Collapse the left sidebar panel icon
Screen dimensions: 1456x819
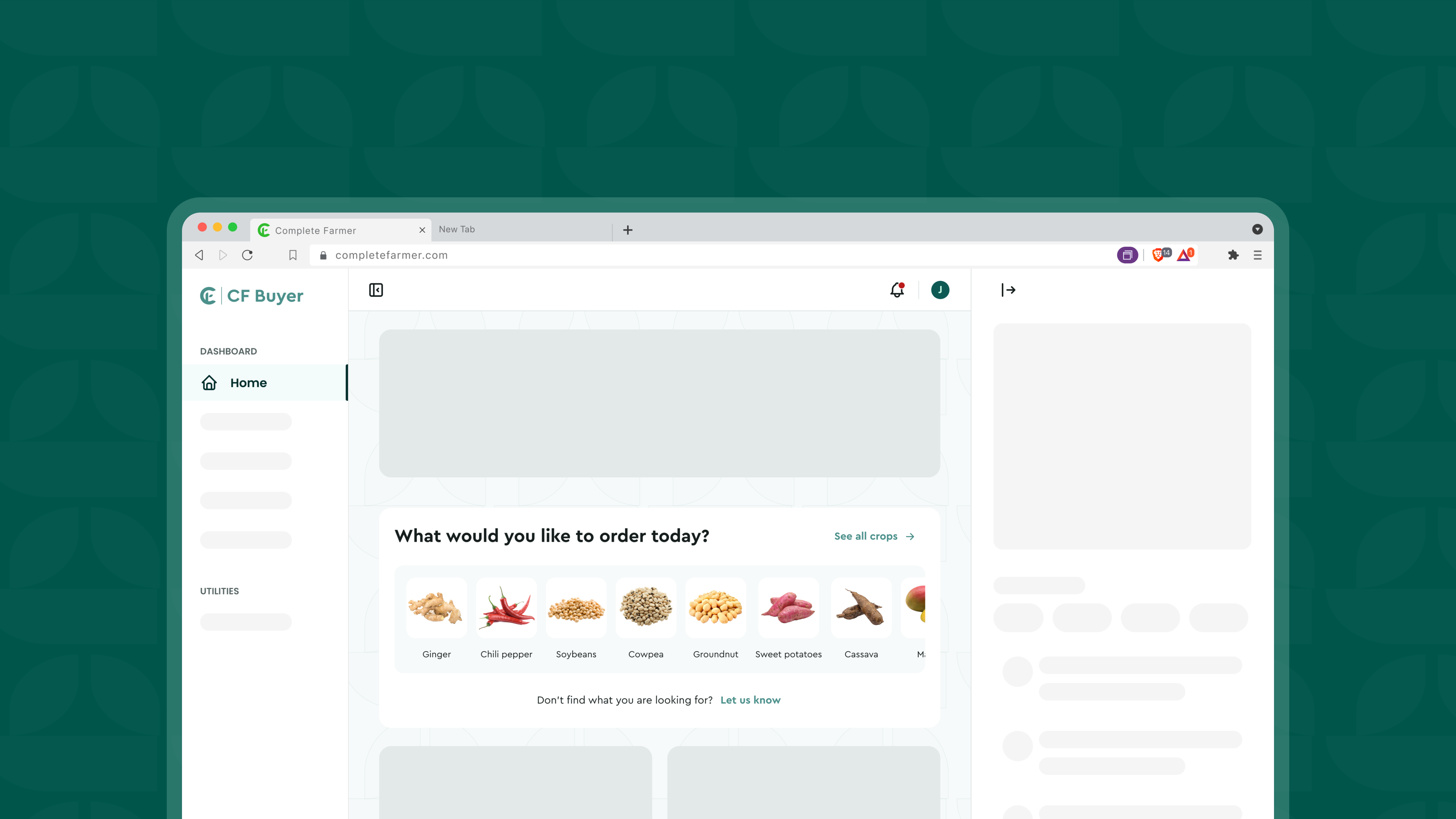(376, 290)
